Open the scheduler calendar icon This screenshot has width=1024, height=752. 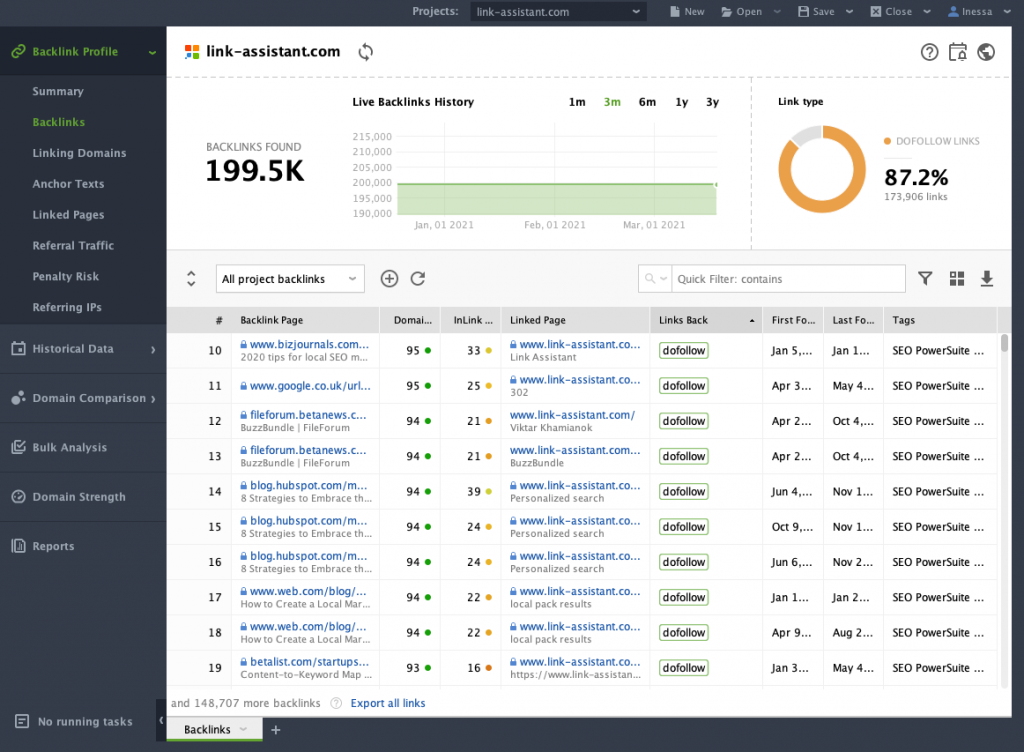coord(958,52)
